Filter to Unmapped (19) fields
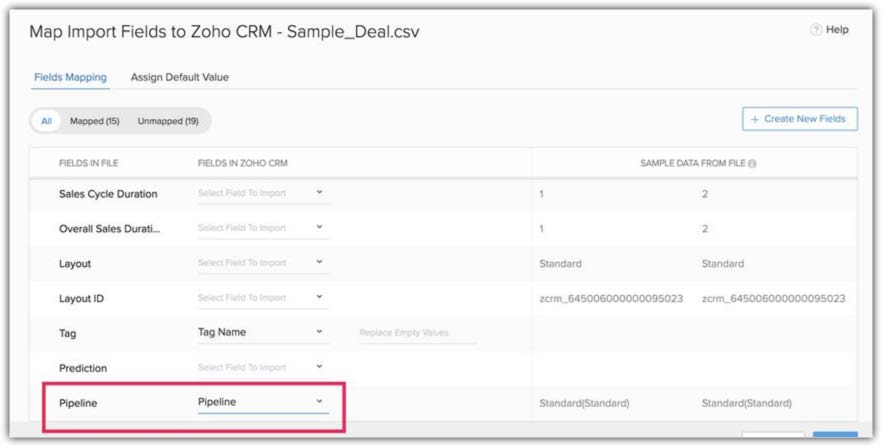Viewport: 882px width, 447px height. (168, 121)
